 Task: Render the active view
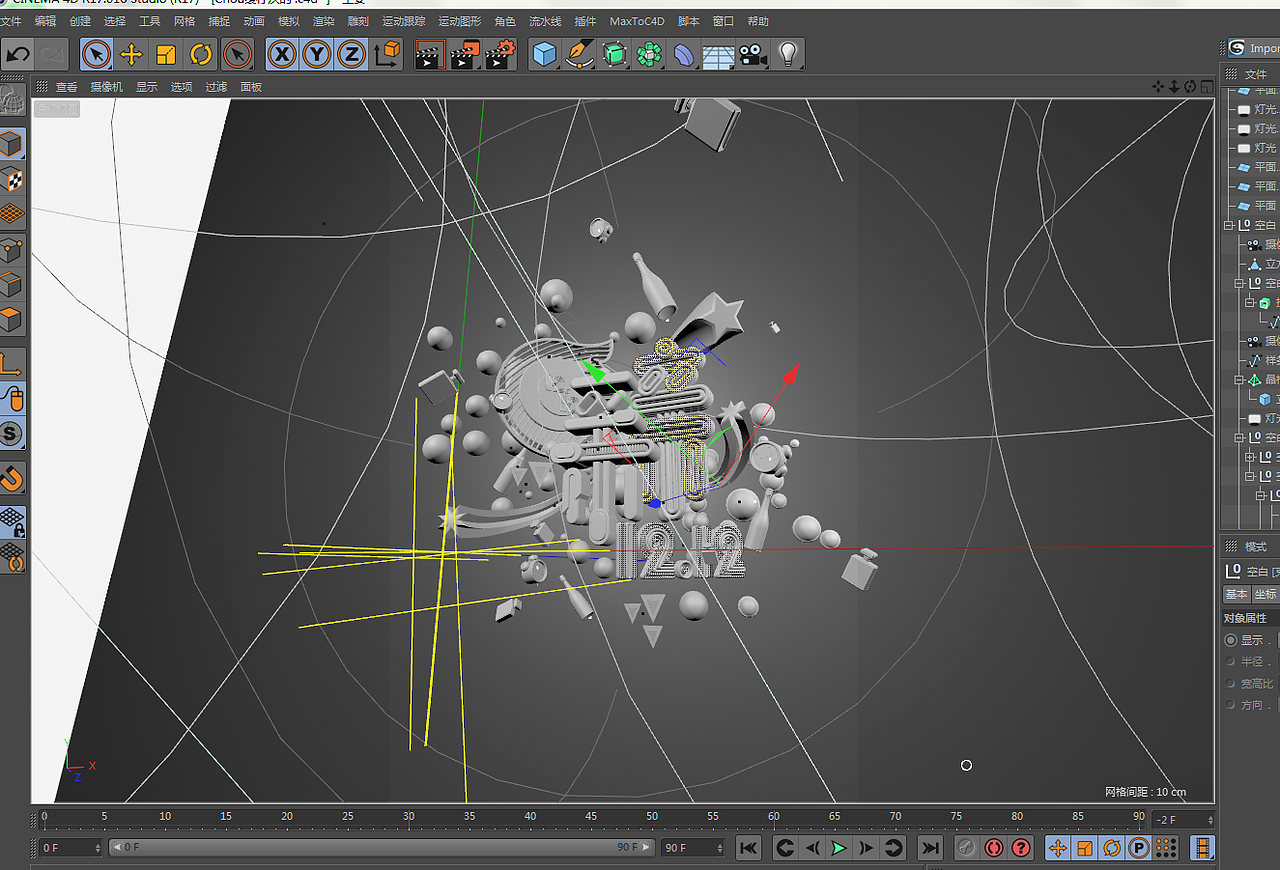click(430, 54)
